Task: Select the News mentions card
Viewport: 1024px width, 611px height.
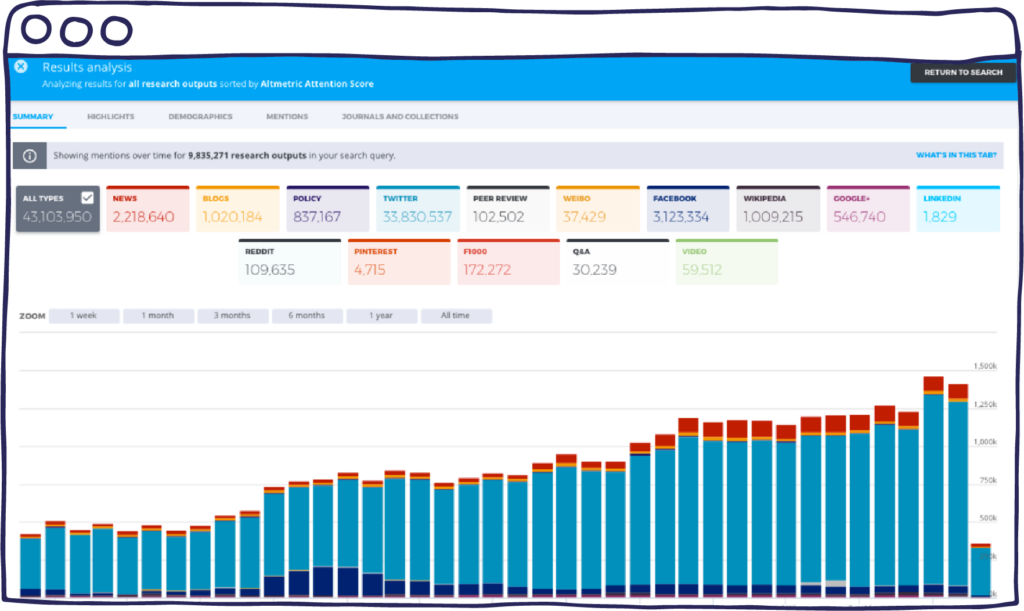Action: coord(148,209)
